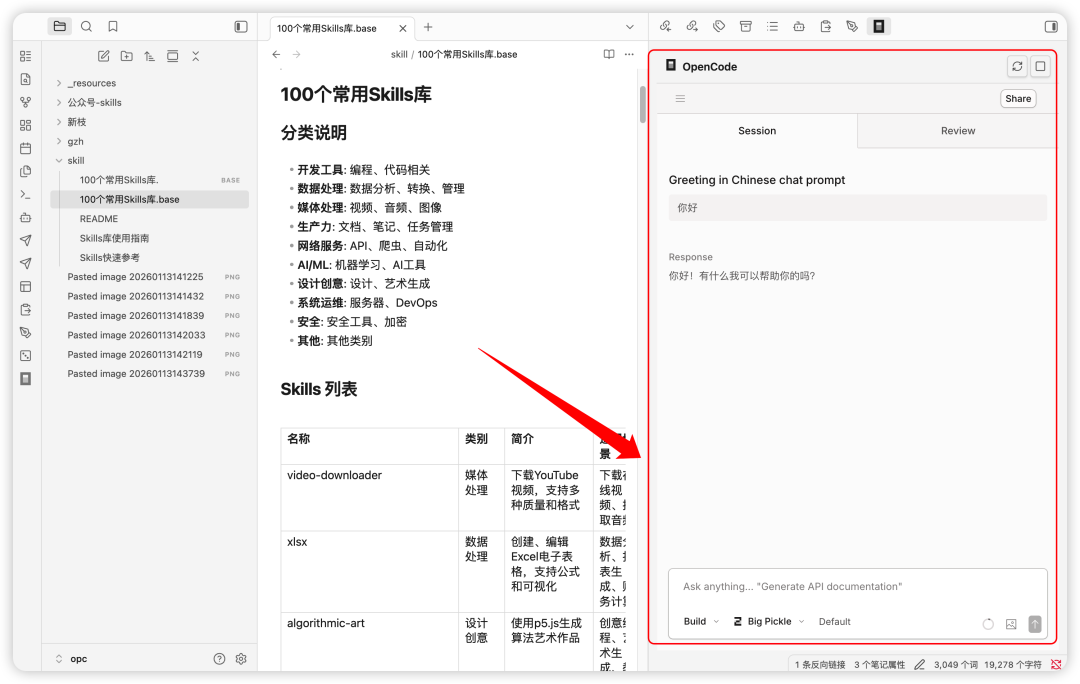The height and width of the screenshot is (684, 1080).
Task: Open the Build mode dropdown in OpenCode
Action: [700, 621]
